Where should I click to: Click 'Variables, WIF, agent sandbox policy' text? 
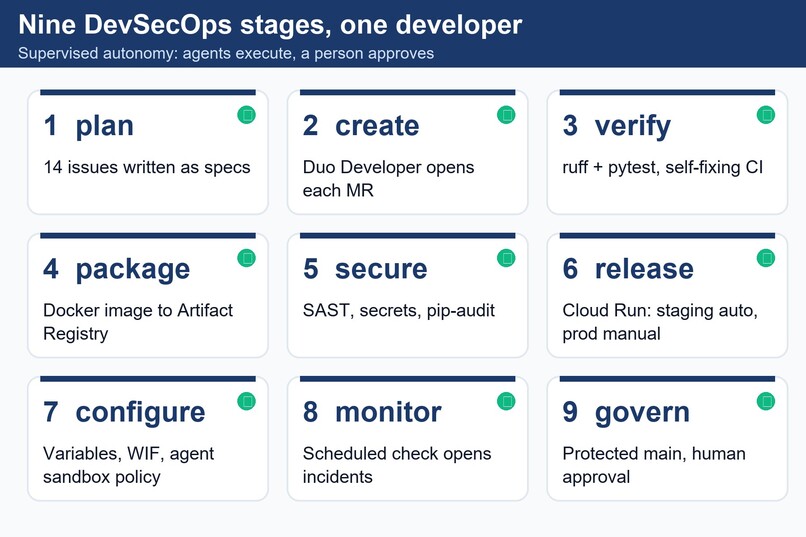[x=129, y=465]
